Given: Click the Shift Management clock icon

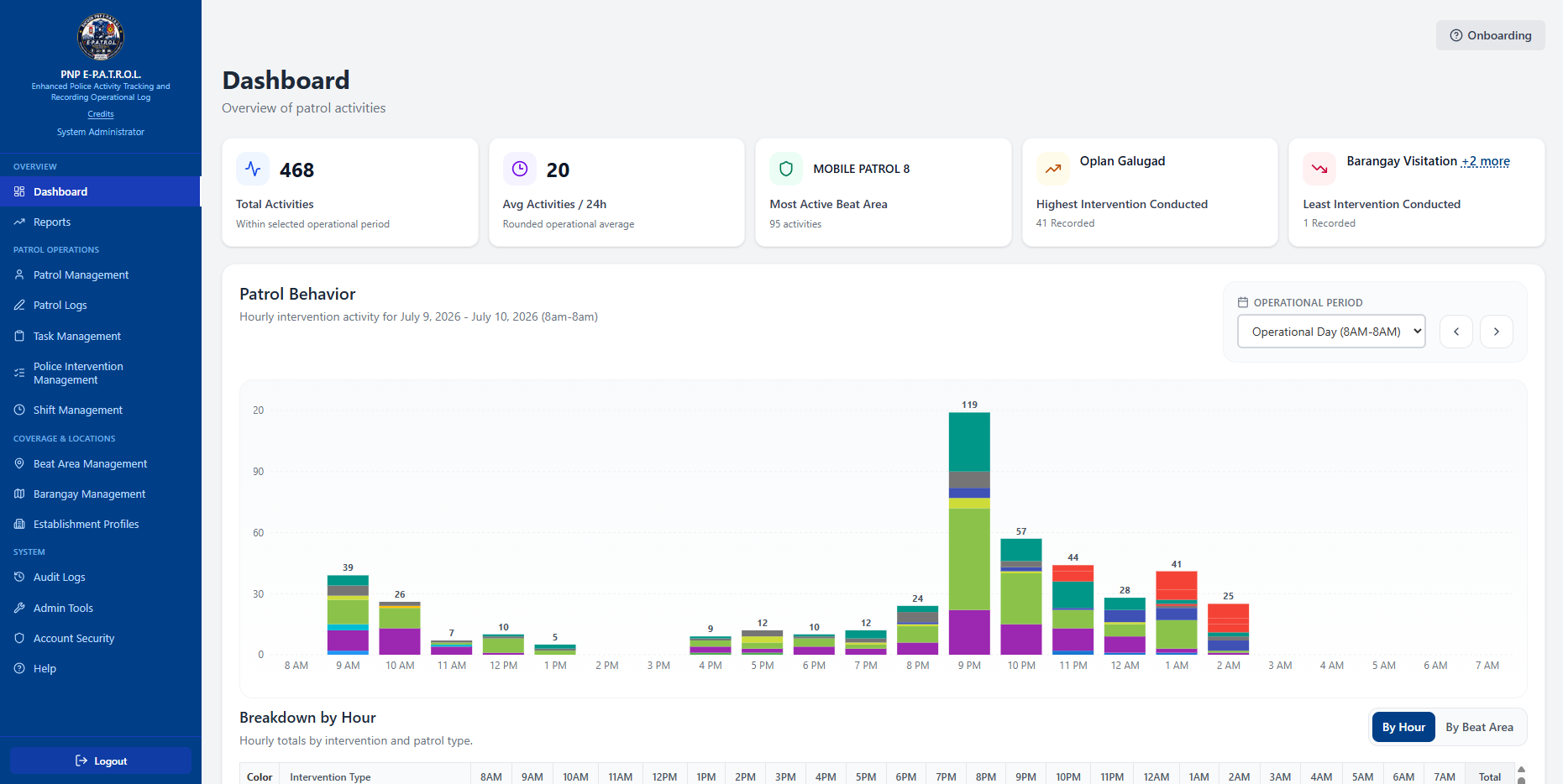Looking at the screenshot, I should pyautogui.click(x=19, y=410).
